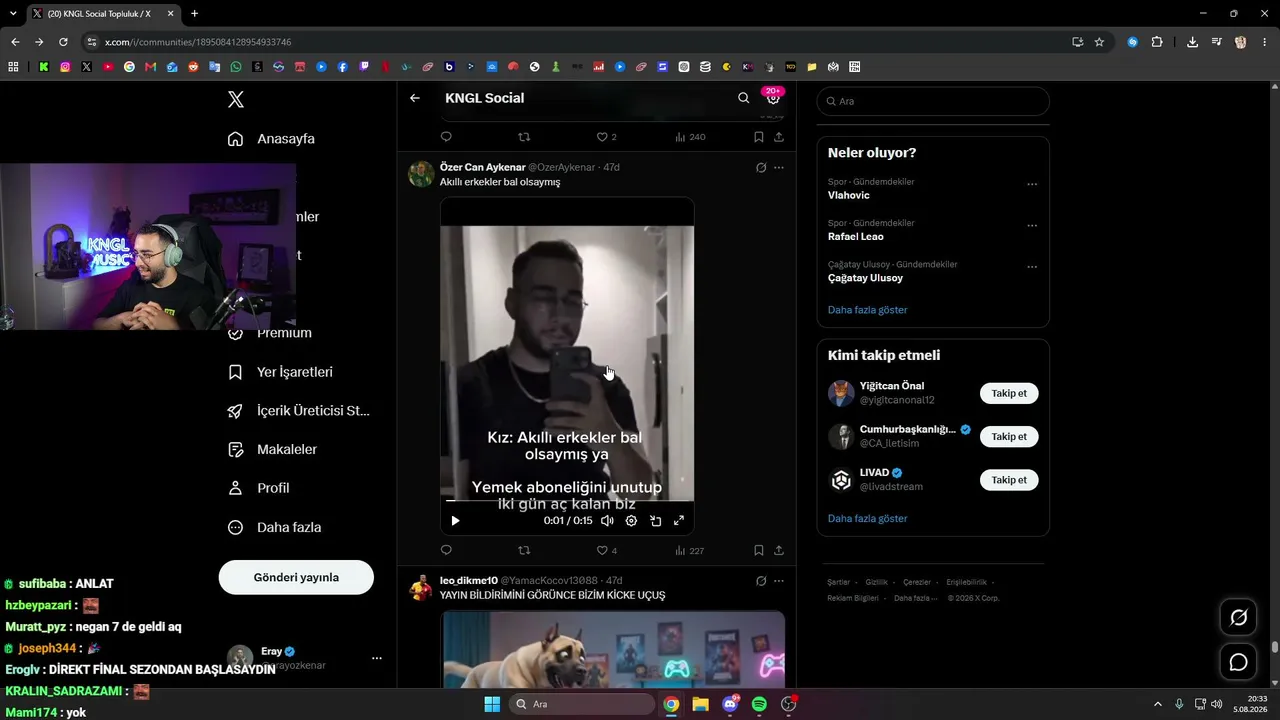
Task: Open Spotify from the taskbar
Action: click(x=759, y=704)
